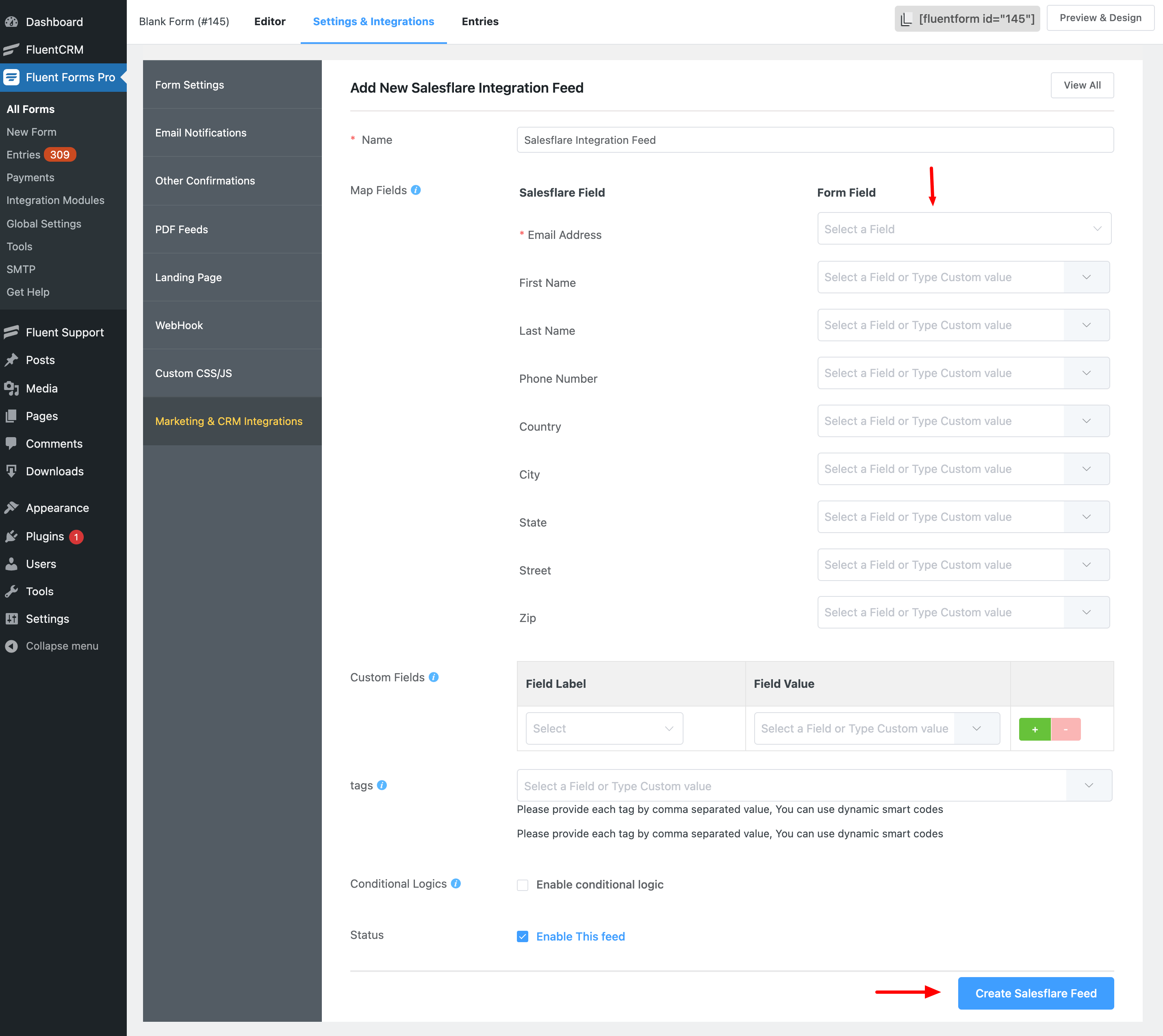The width and height of the screenshot is (1163, 1036).
Task: Open the tags field dropdown arrow
Action: [1089, 786]
